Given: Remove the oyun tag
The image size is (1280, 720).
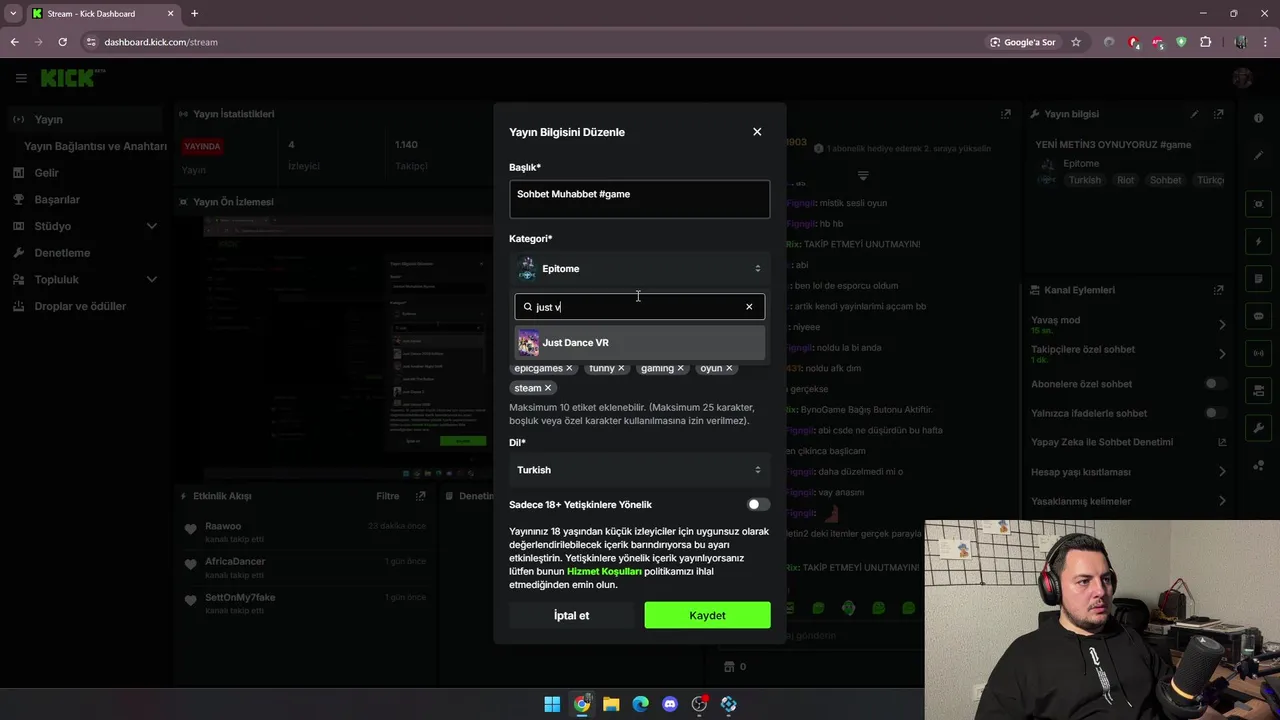Looking at the screenshot, I should coord(729,368).
